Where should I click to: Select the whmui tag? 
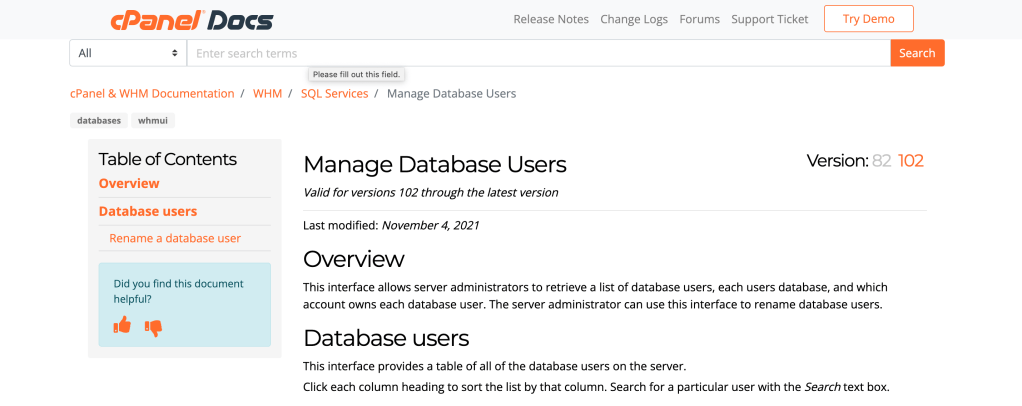(x=153, y=120)
